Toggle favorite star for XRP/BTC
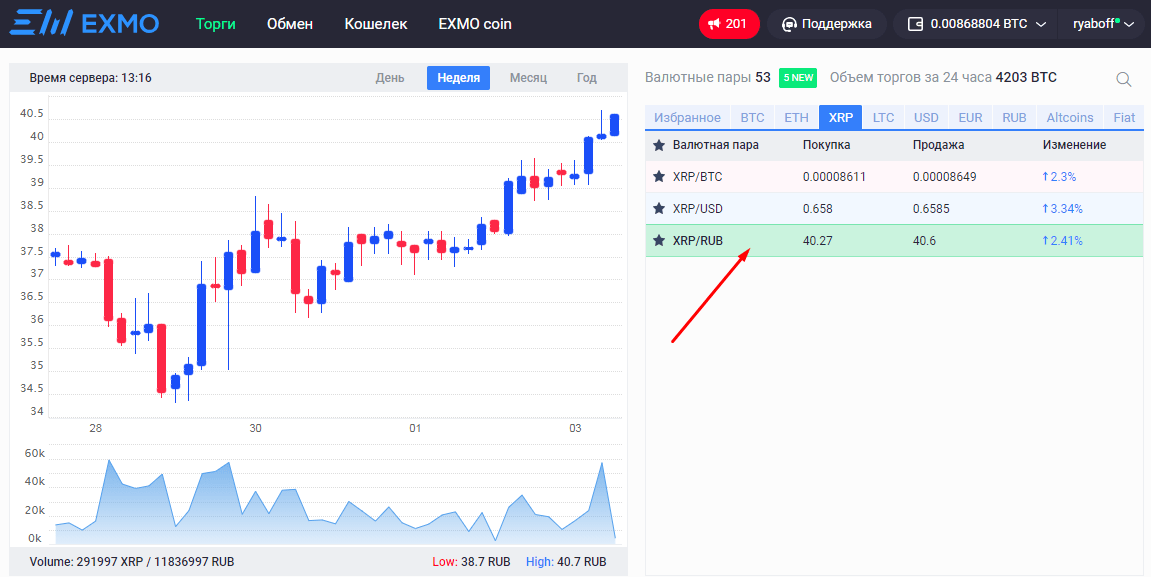Image resolution: width=1151 pixels, height=577 pixels. [x=659, y=177]
